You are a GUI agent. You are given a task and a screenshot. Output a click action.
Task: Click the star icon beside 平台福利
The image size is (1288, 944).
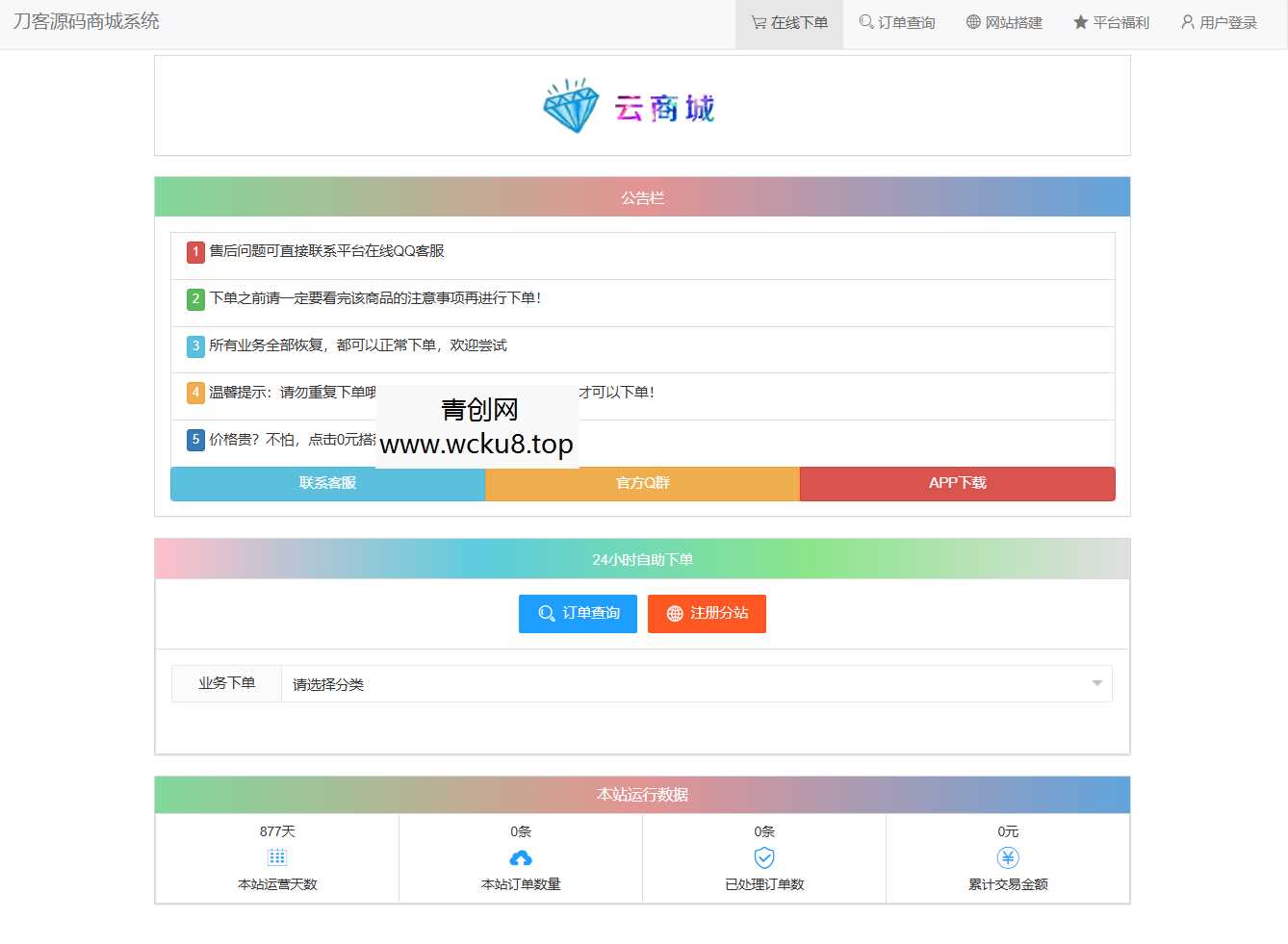point(1078,22)
